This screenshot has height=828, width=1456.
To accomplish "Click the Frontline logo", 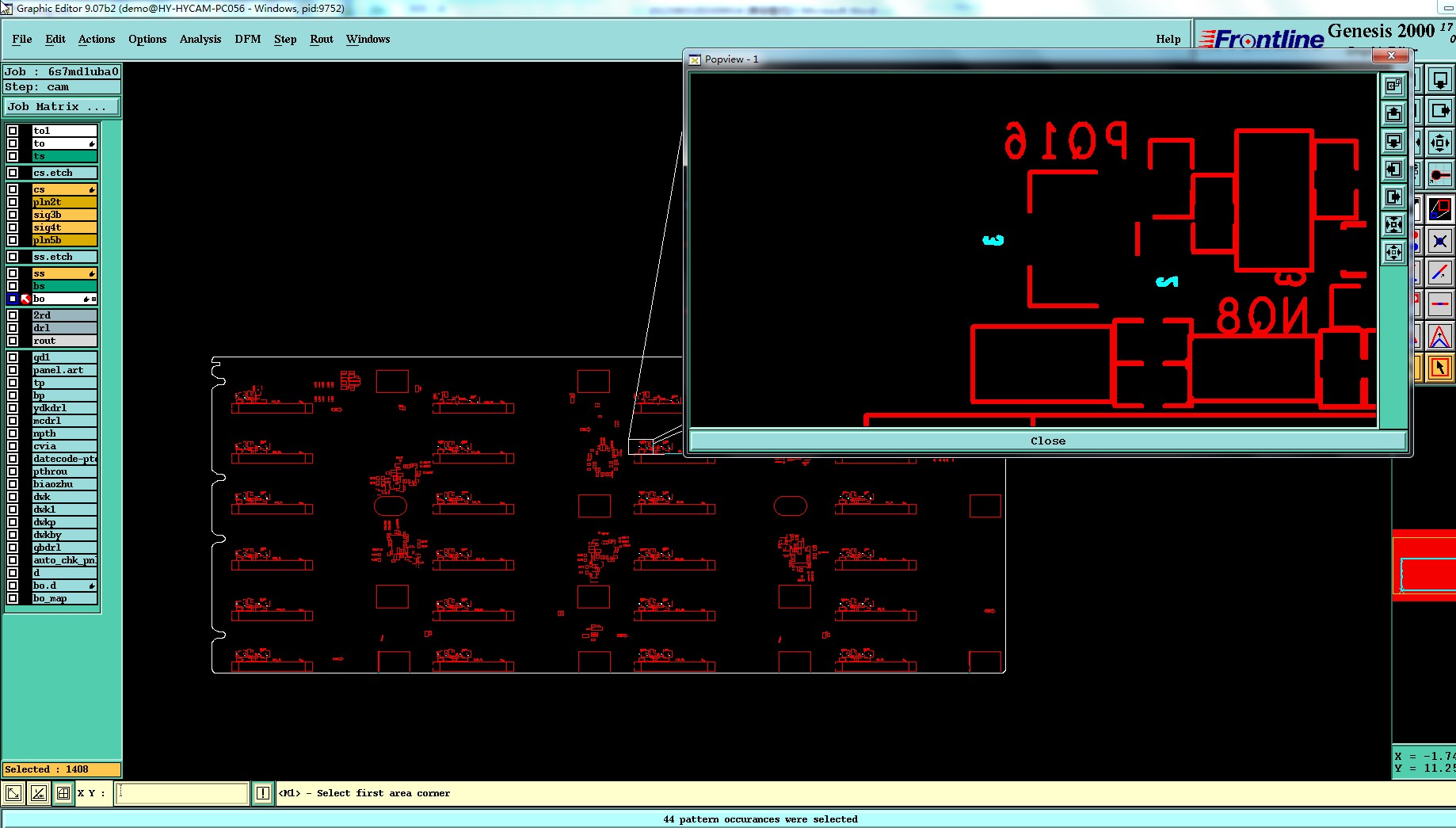I will 1261,39.
